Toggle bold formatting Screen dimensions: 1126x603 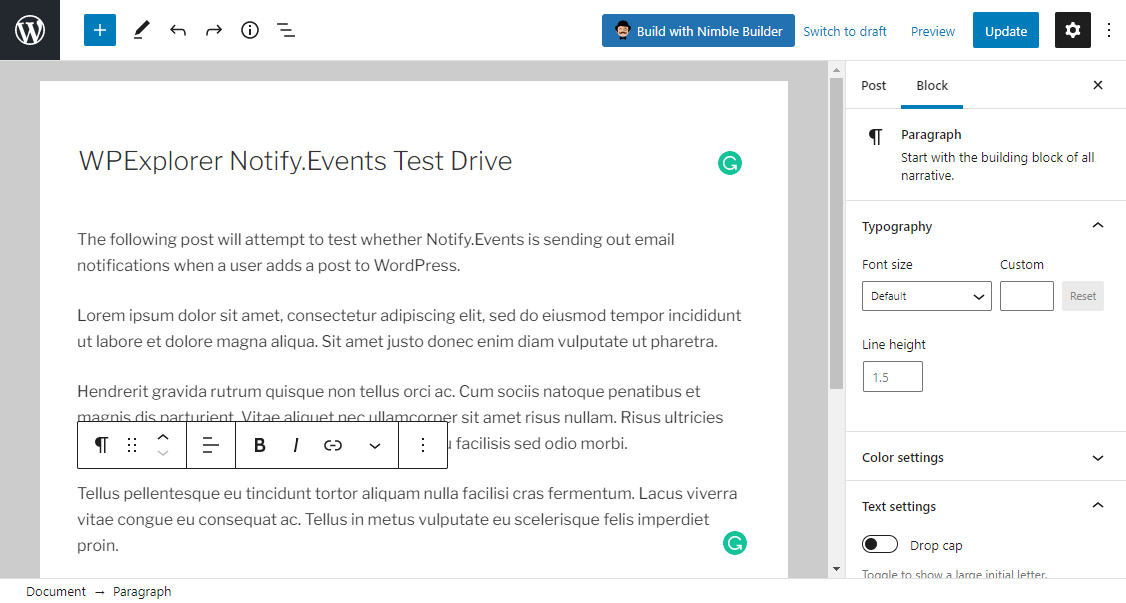260,445
